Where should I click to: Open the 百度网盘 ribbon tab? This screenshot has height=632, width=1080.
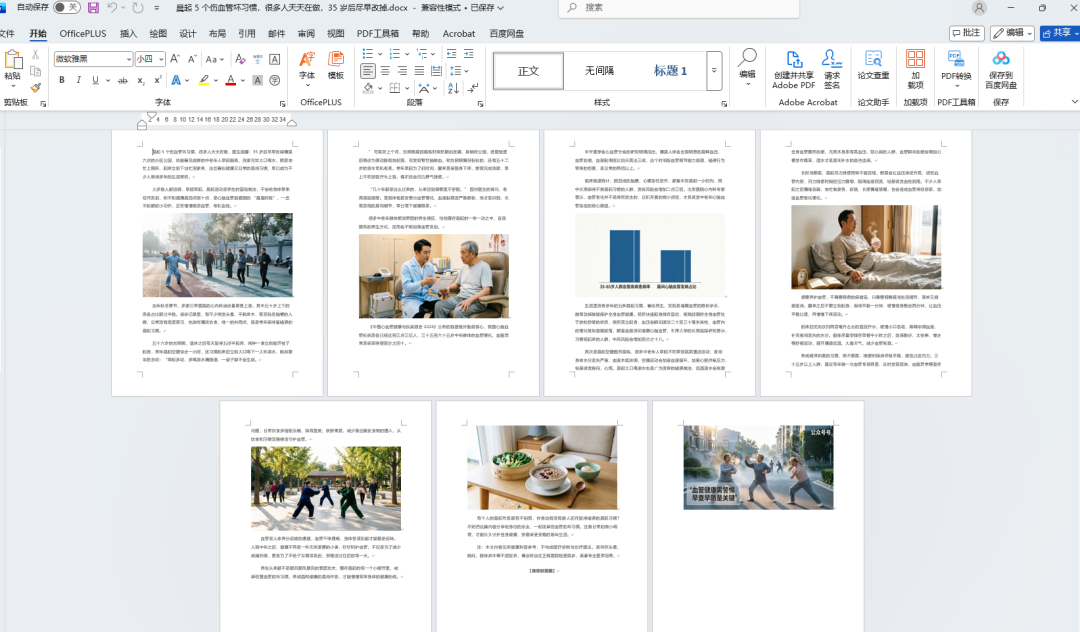coord(506,33)
